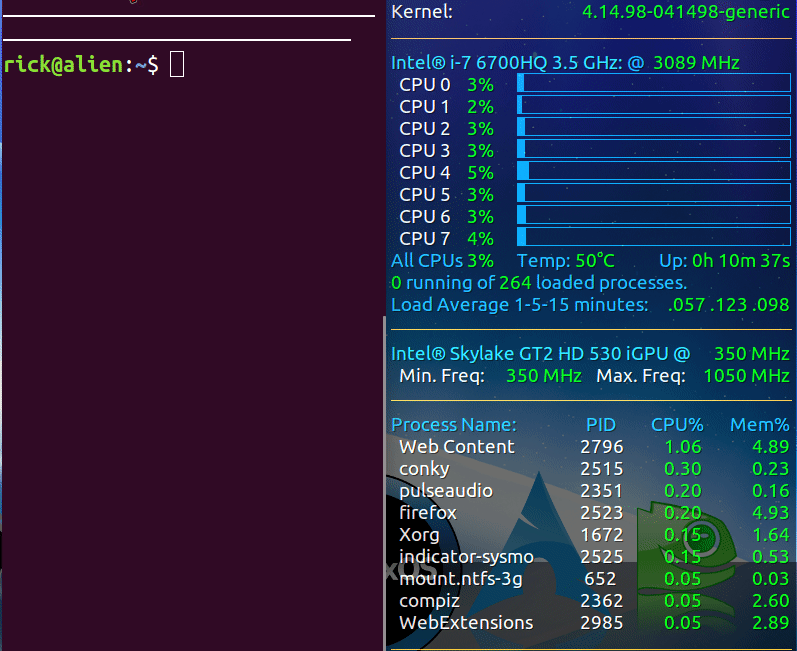Image resolution: width=797 pixels, height=651 pixels.
Task: Click the Web Content process row
Action: pos(594,447)
